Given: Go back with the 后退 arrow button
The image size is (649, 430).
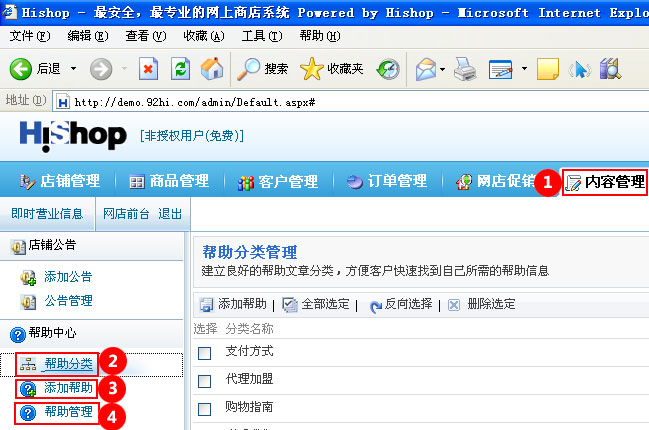Looking at the screenshot, I should point(20,69).
